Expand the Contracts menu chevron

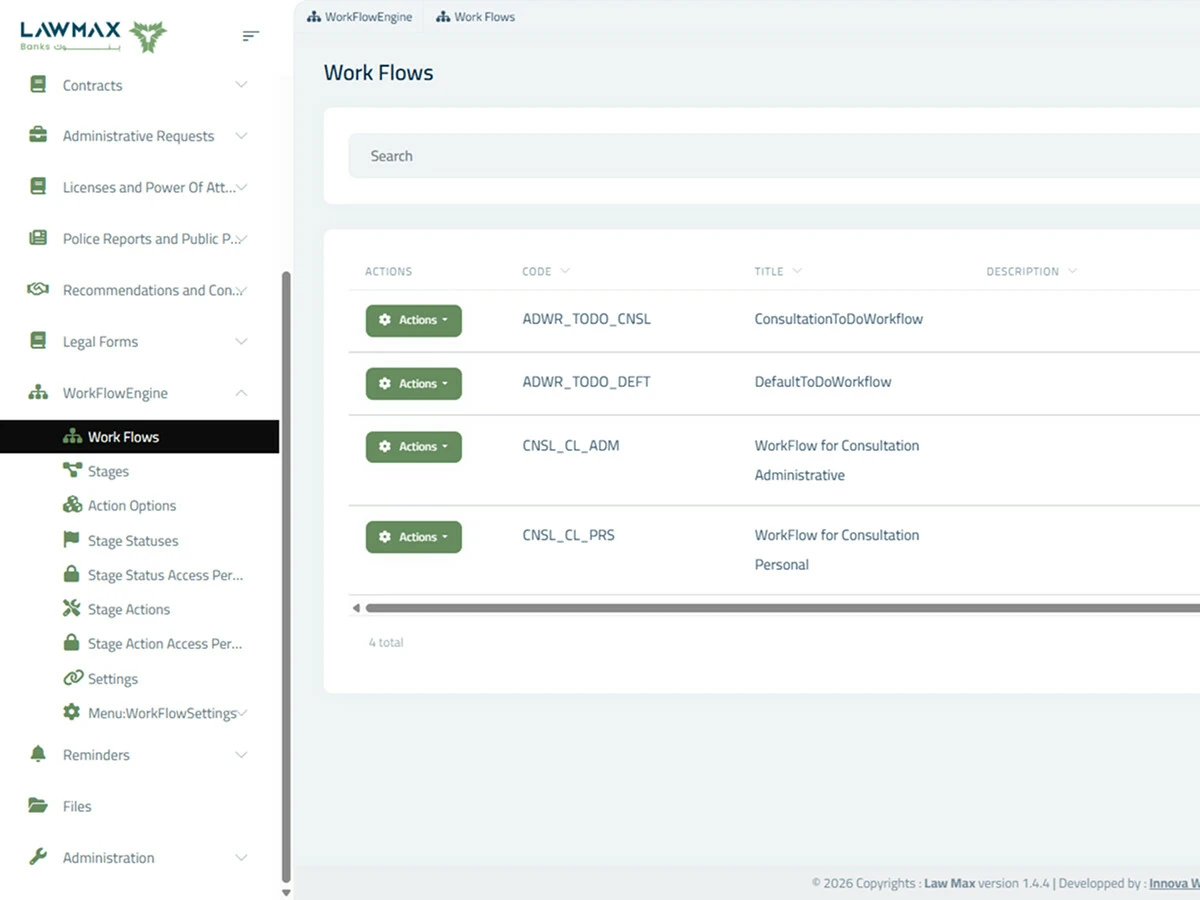point(241,85)
